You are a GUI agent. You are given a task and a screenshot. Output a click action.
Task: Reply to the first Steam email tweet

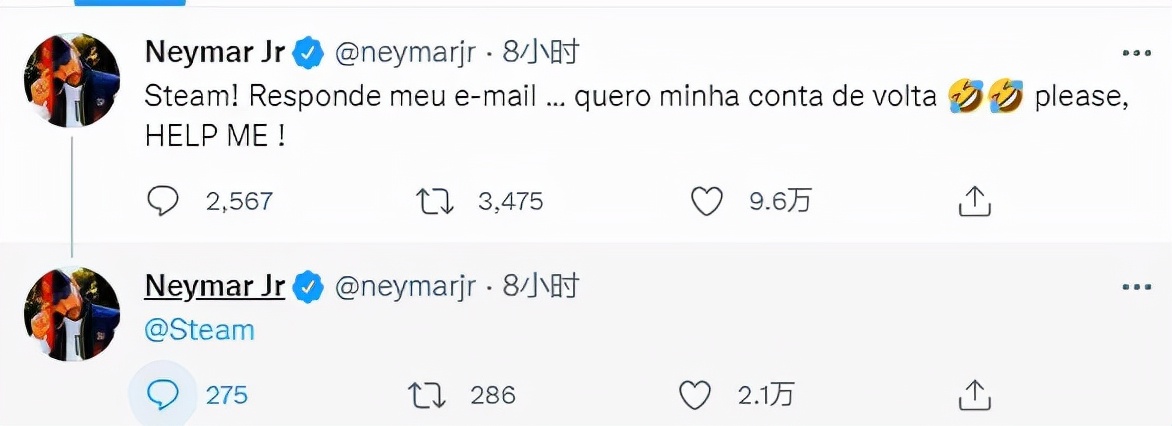(162, 202)
